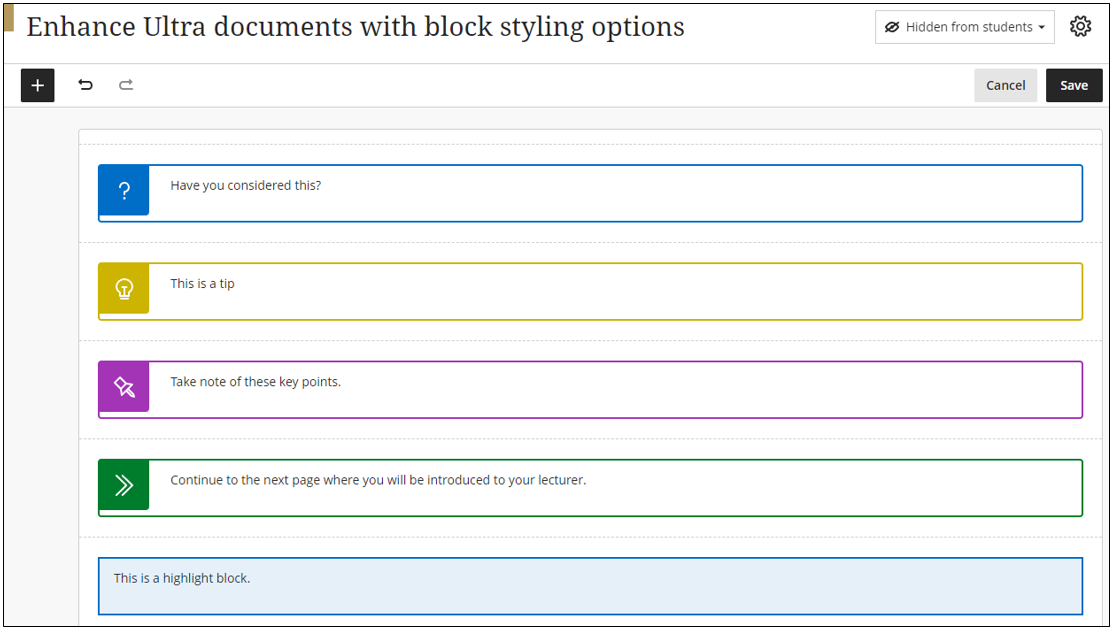Click the document title text
Image resolution: width=1114 pixels, height=631 pixels.
coord(355,27)
